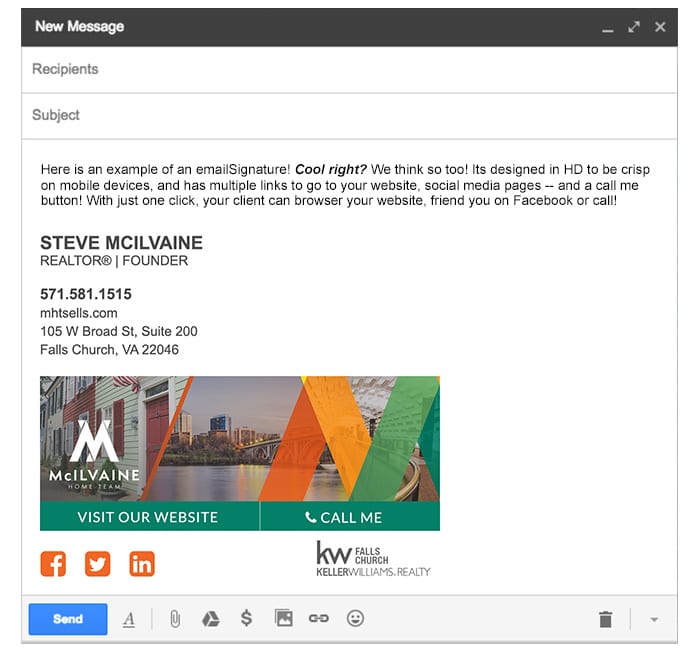This screenshot has height=650, width=700.
Task: Send money with dollar sign icon
Action: tap(246, 618)
